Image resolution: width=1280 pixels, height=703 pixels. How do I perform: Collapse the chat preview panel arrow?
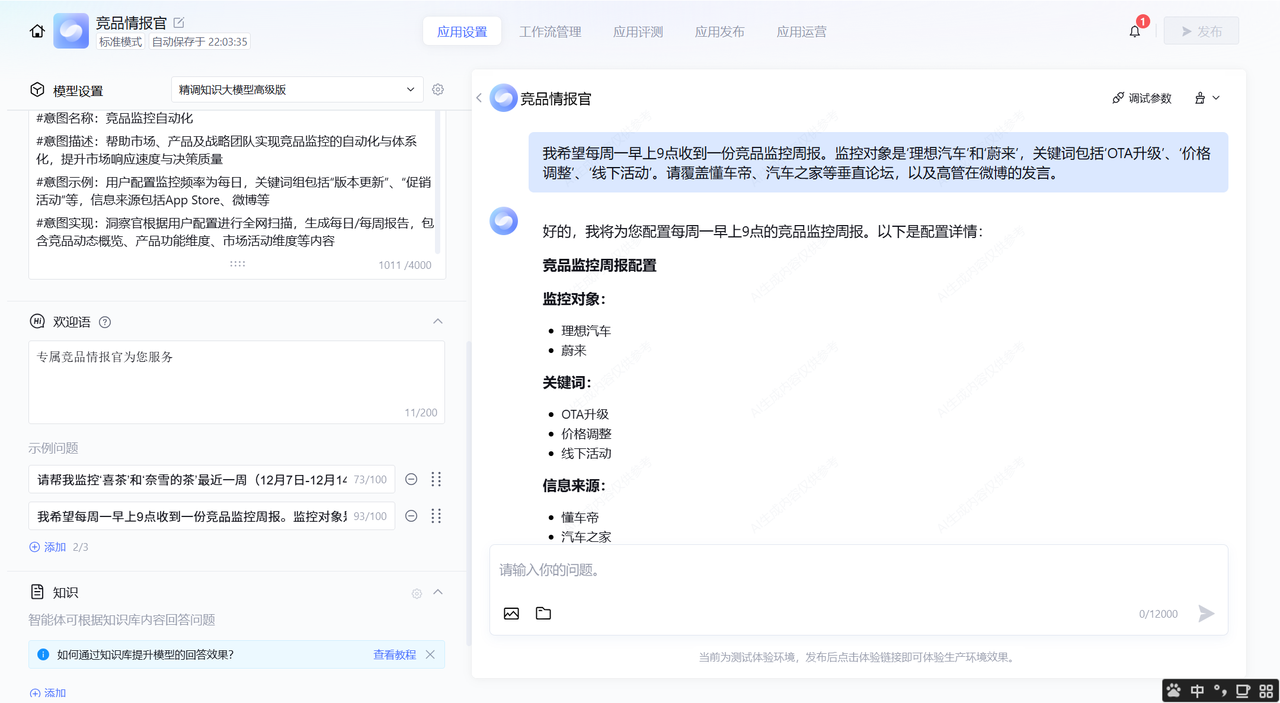pos(479,98)
